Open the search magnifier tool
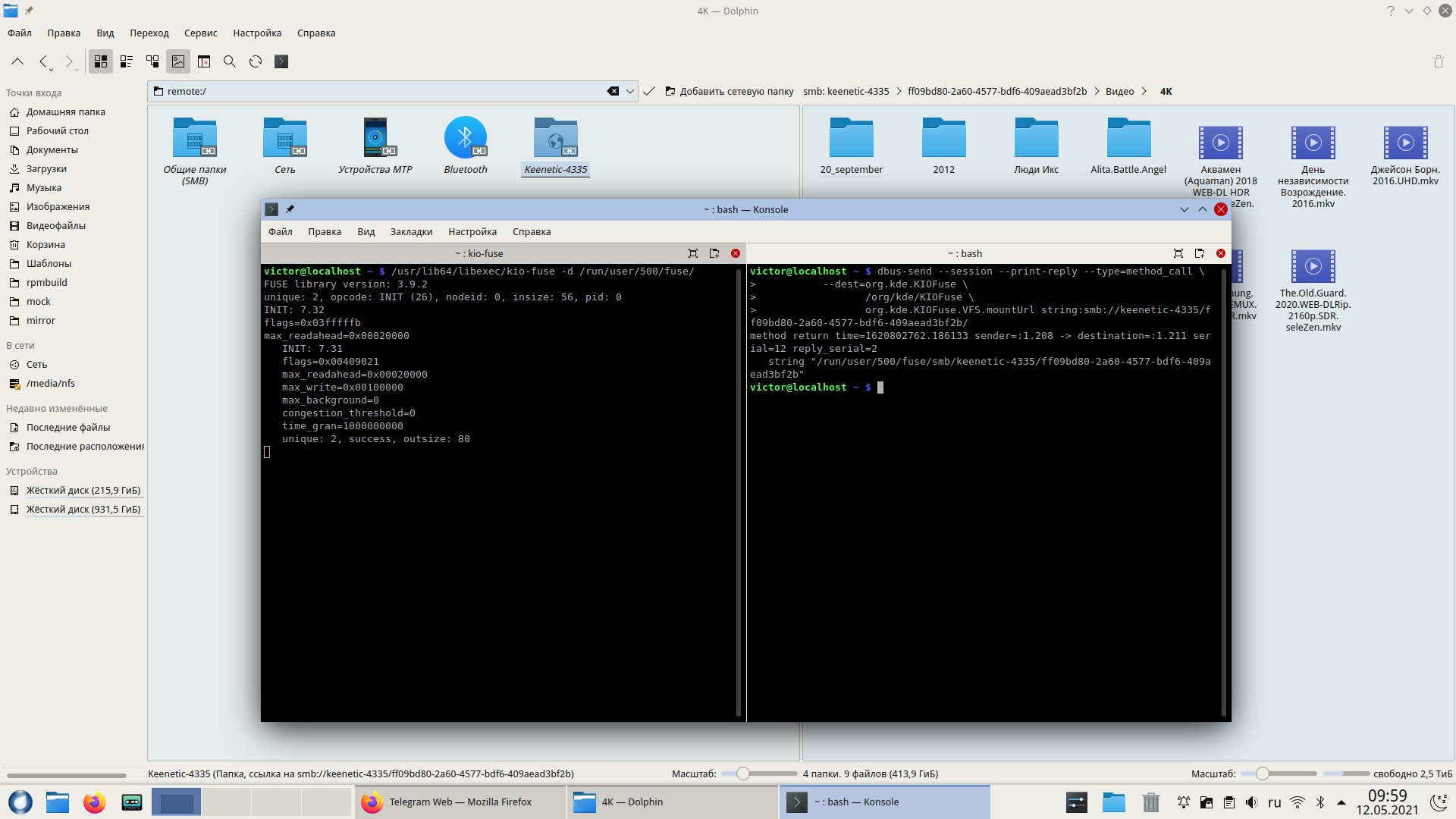Screen dimensions: 1456x819 coord(230,61)
